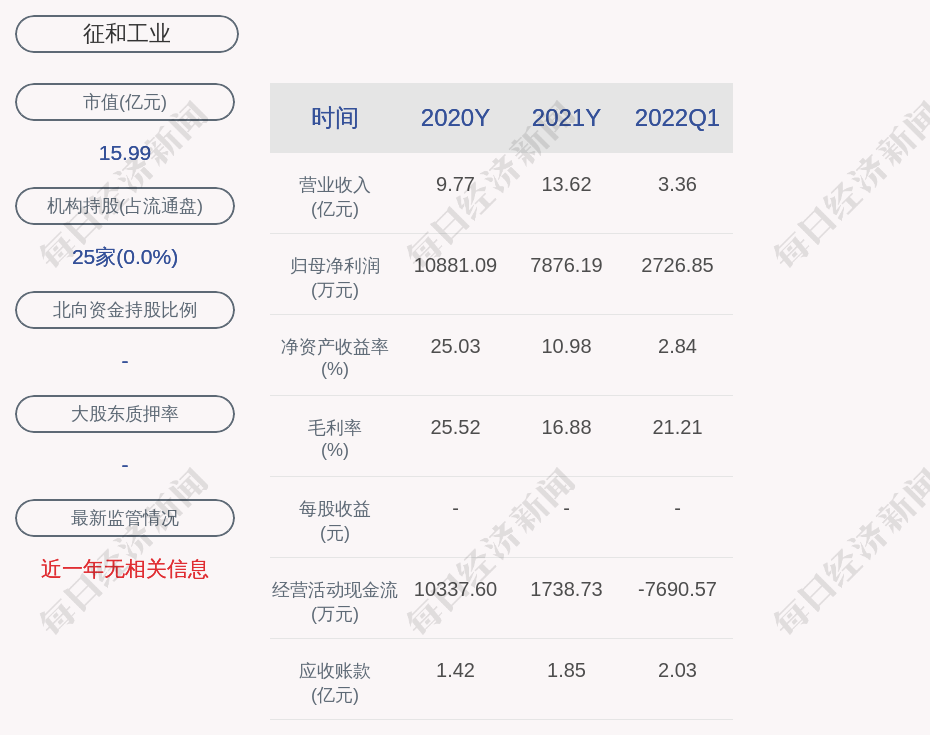Viewport: 930px width, 735px height.
Task: Click the 25家(0.0%) holdings value
Action: (125, 257)
